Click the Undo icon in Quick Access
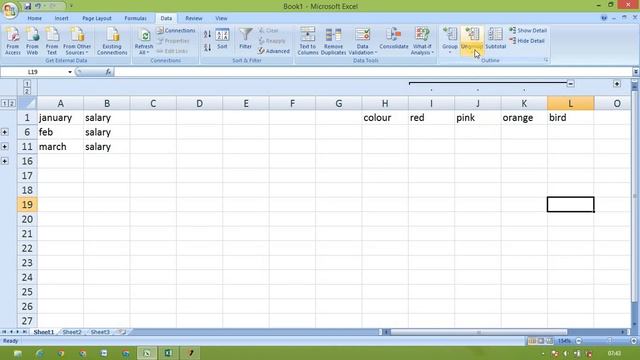The height and width of the screenshot is (360, 640). 38,6
